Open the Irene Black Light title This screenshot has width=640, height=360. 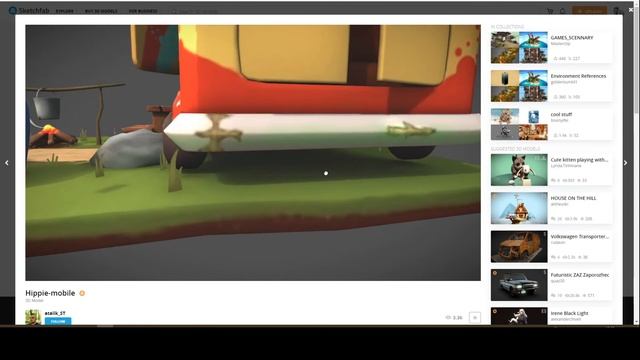pyautogui.click(x=569, y=313)
